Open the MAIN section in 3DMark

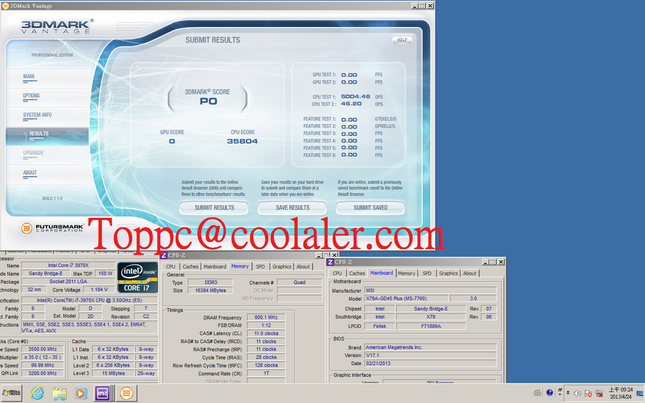pos(29,76)
